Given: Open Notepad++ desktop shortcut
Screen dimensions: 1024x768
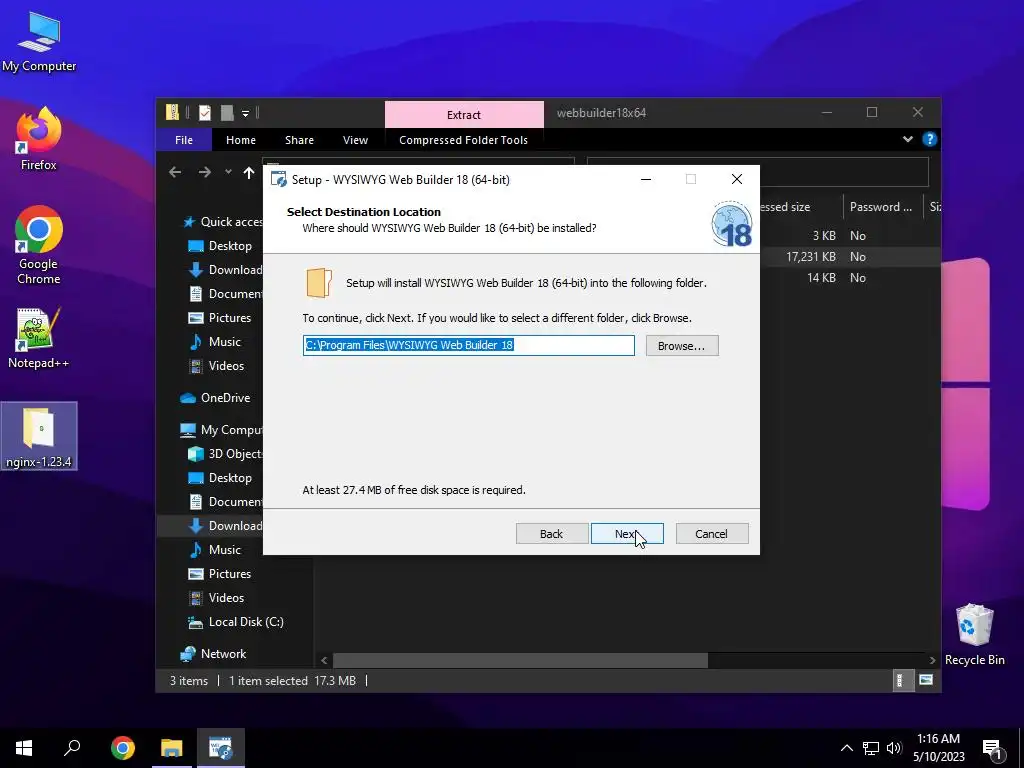Looking at the screenshot, I should pyautogui.click(x=39, y=338).
